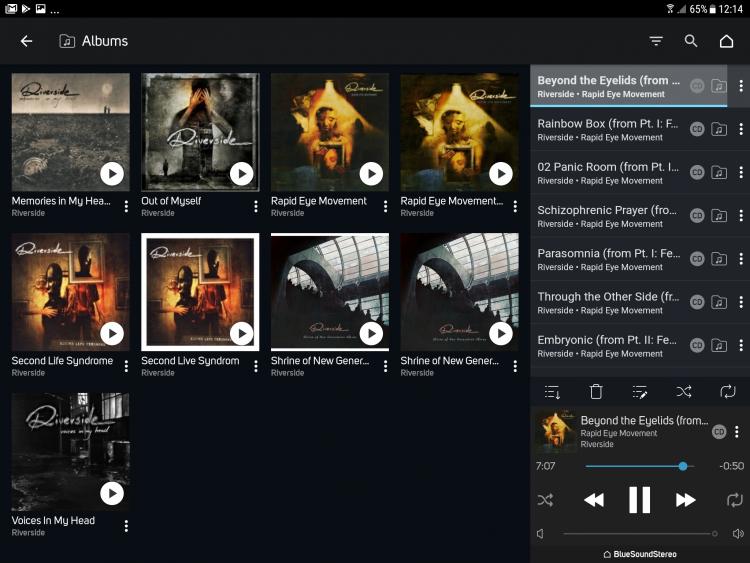Image resolution: width=750 pixels, height=563 pixels.
Task: Open the battery status in status bar
Action: coord(703,9)
